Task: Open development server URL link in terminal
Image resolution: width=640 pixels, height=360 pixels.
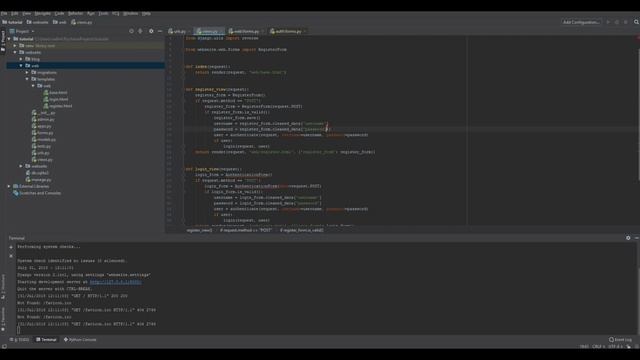Action: pyautogui.click(x=116, y=282)
